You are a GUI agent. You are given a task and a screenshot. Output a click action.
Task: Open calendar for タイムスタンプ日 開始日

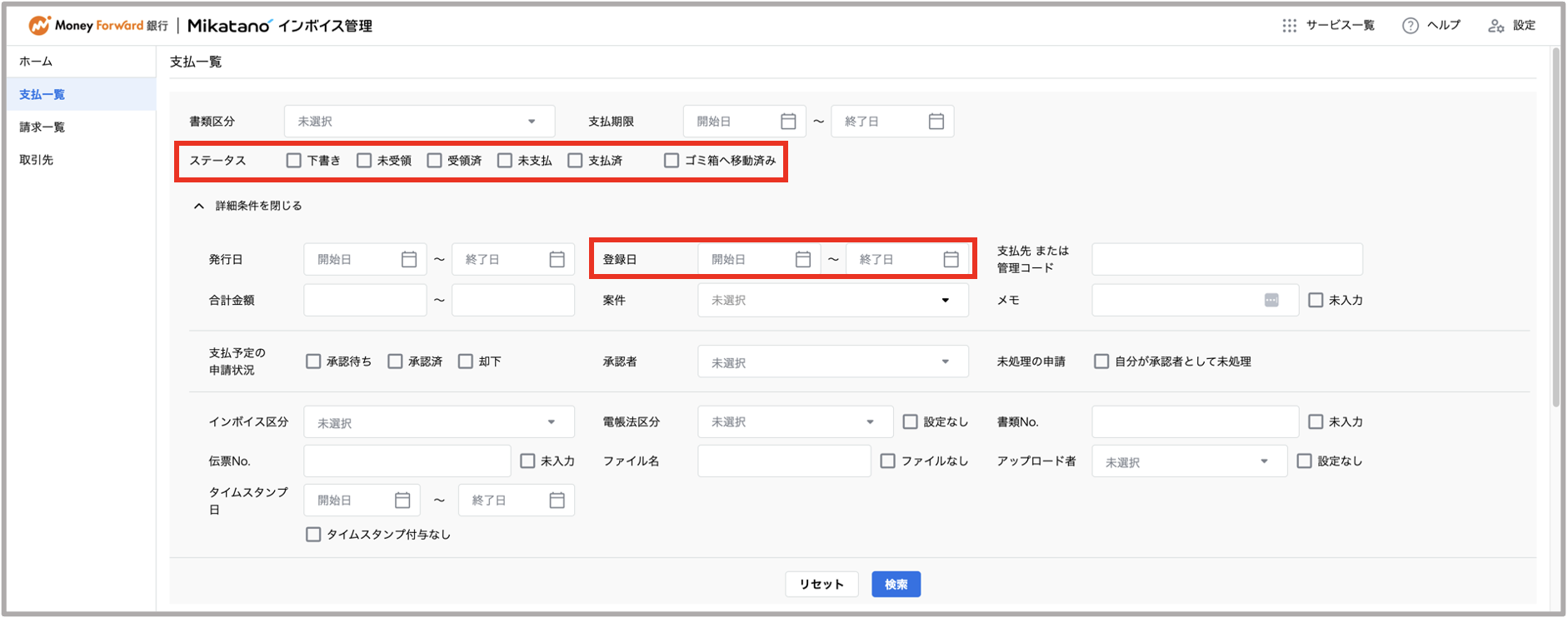point(402,501)
